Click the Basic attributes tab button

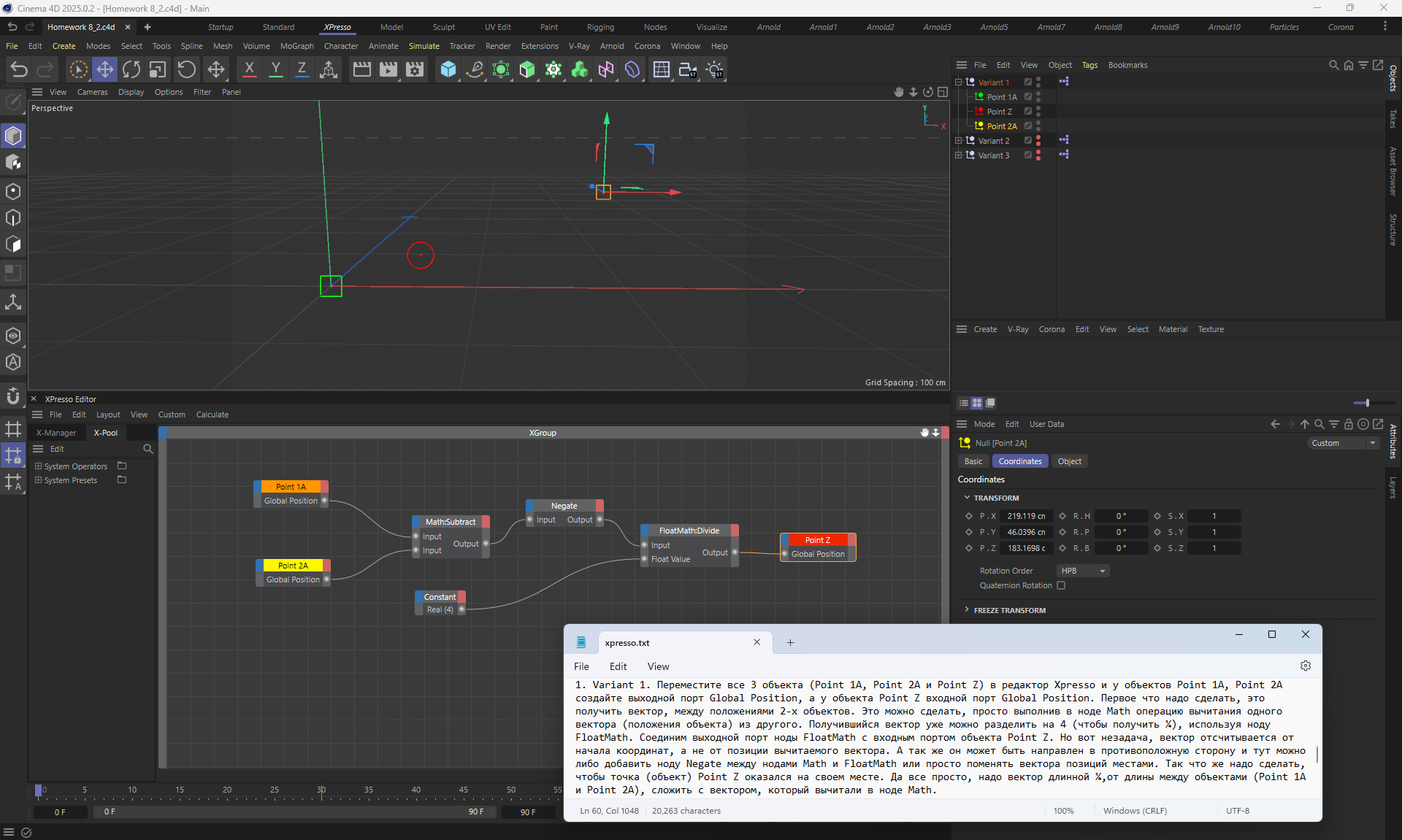[x=973, y=461]
